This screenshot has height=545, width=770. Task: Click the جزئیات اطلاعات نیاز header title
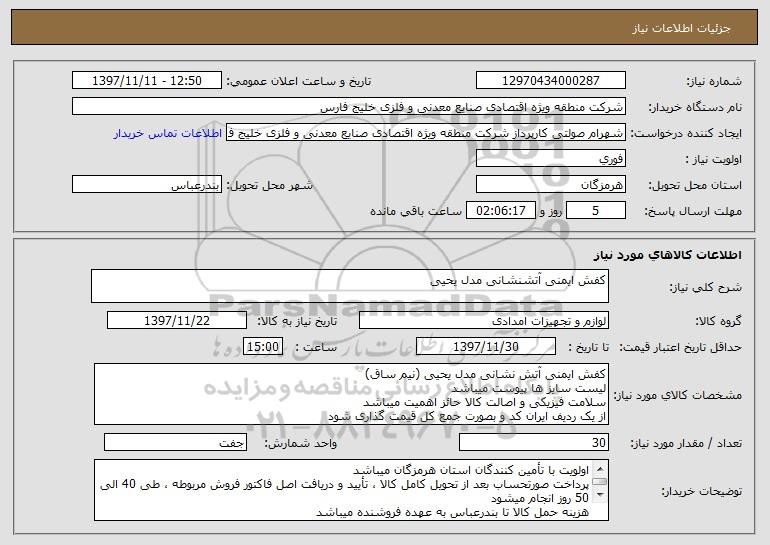point(681,28)
